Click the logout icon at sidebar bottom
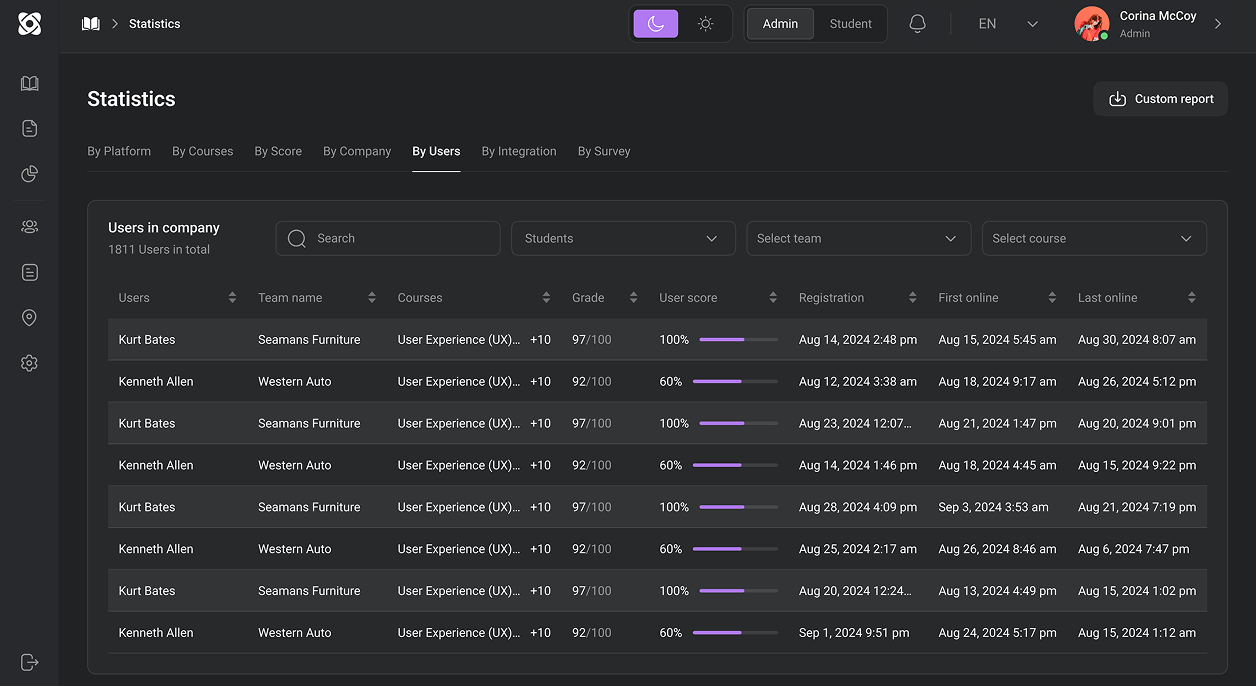The height and width of the screenshot is (686, 1256). point(29,662)
